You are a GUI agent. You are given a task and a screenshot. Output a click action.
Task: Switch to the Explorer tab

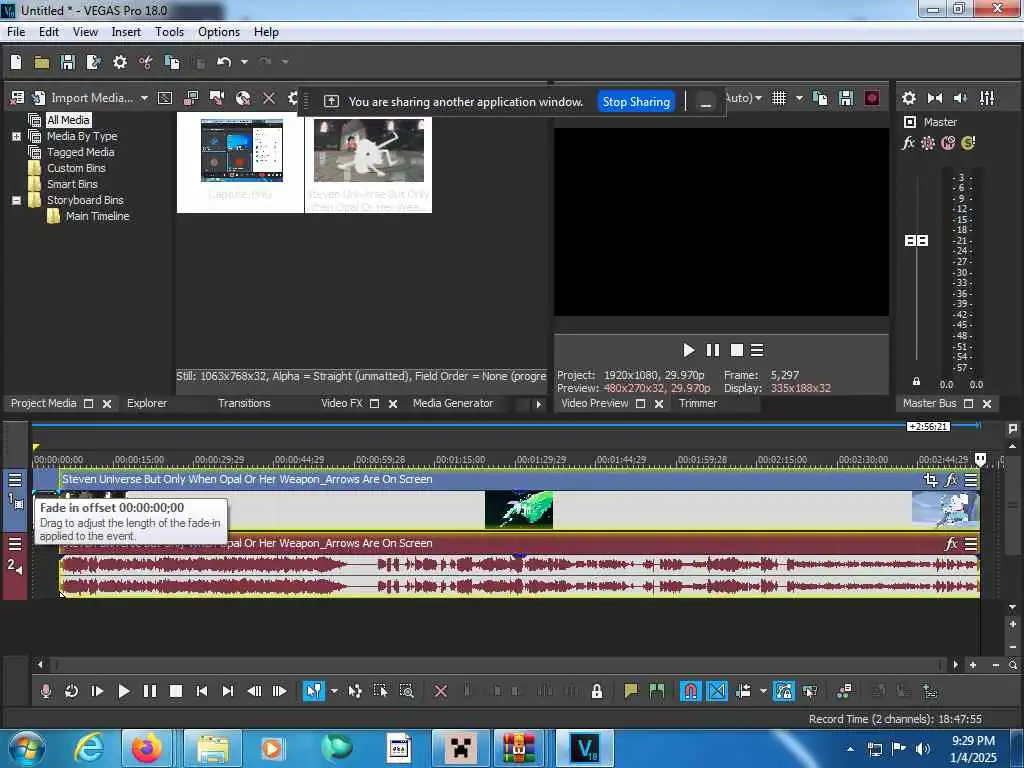point(147,404)
